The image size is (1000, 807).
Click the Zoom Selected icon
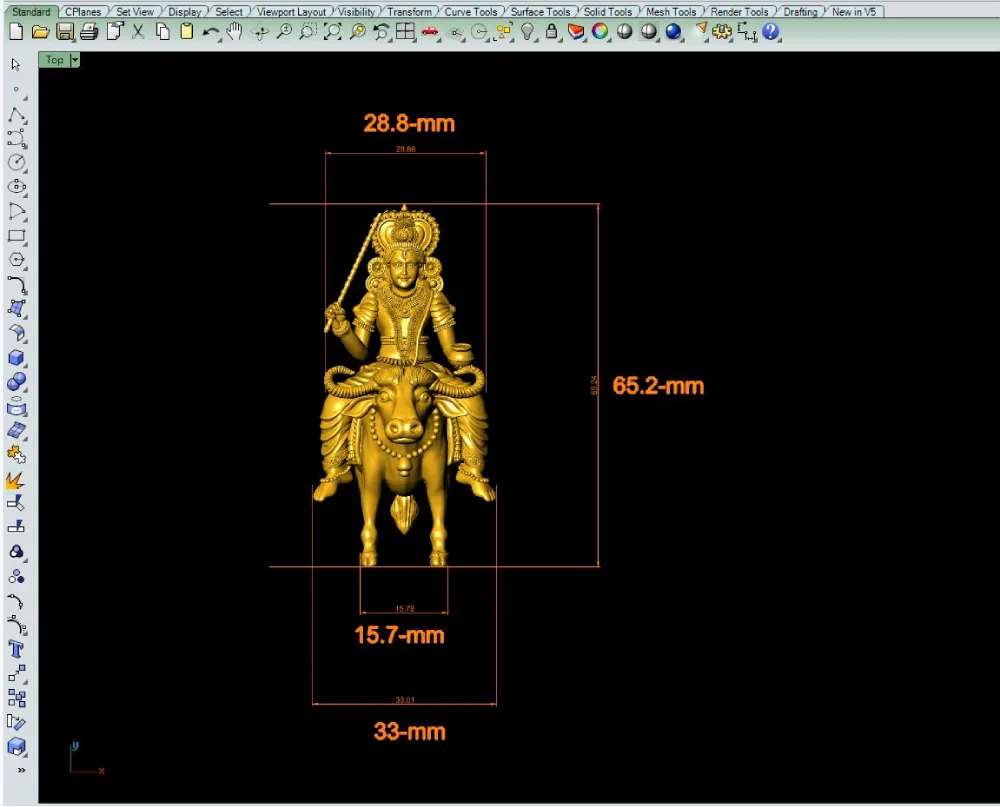point(358,31)
